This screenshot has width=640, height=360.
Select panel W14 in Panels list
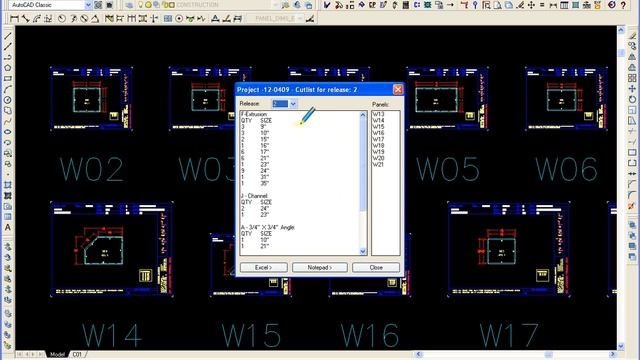[x=378, y=120]
